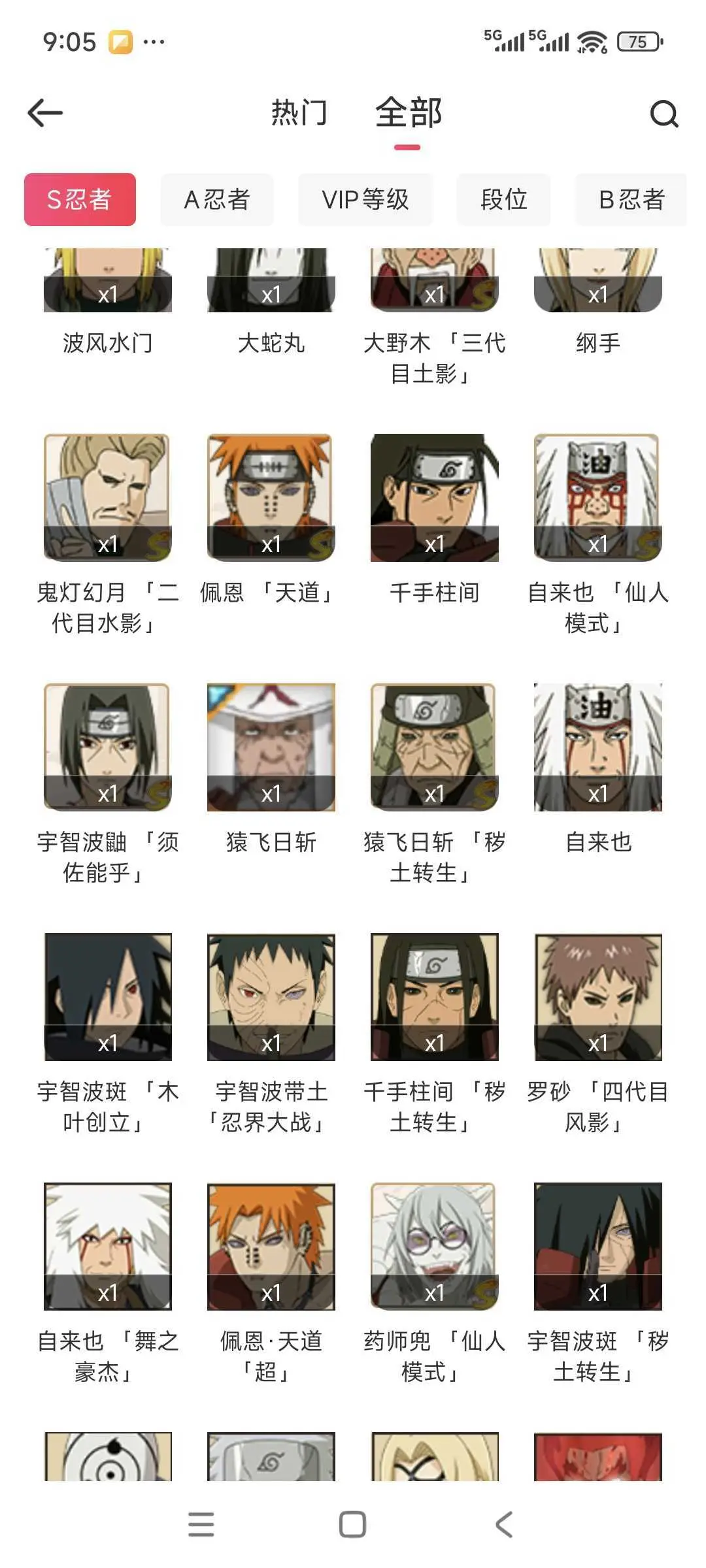The image size is (706, 1568).
Task: Select 宇智波带土「忍界大战」portrait
Action: pos(271,997)
